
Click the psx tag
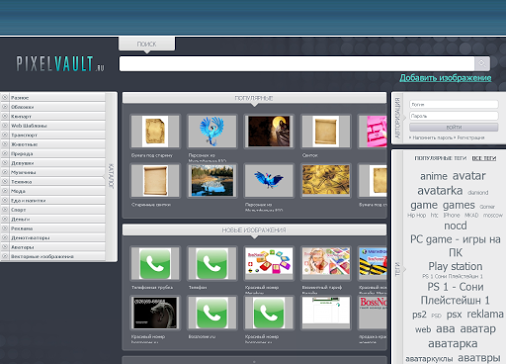click(454, 314)
